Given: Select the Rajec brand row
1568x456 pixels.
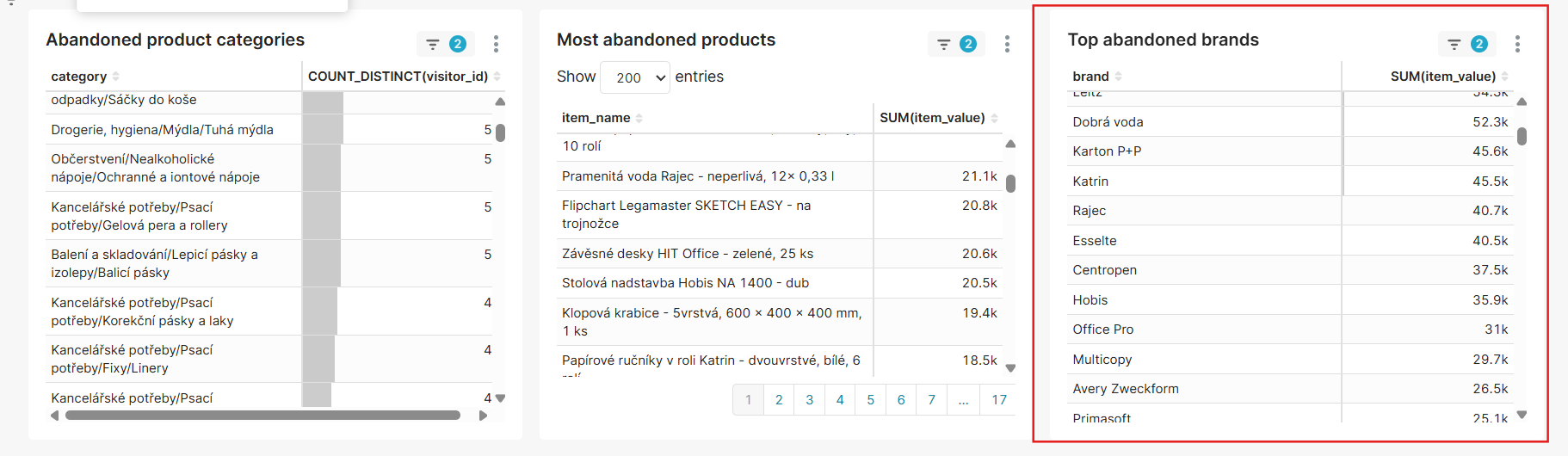Looking at the screenshot, I should click(1090, 211).
